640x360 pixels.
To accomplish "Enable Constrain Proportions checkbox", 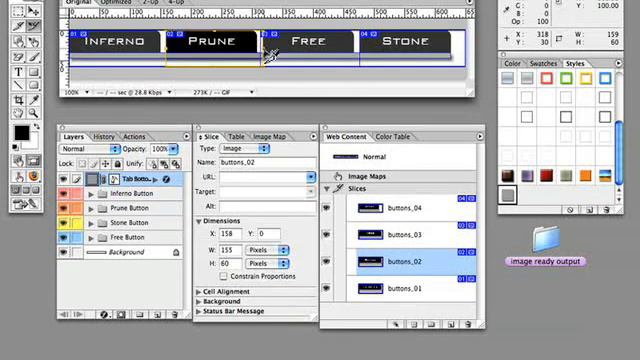I will pos(223,276).
